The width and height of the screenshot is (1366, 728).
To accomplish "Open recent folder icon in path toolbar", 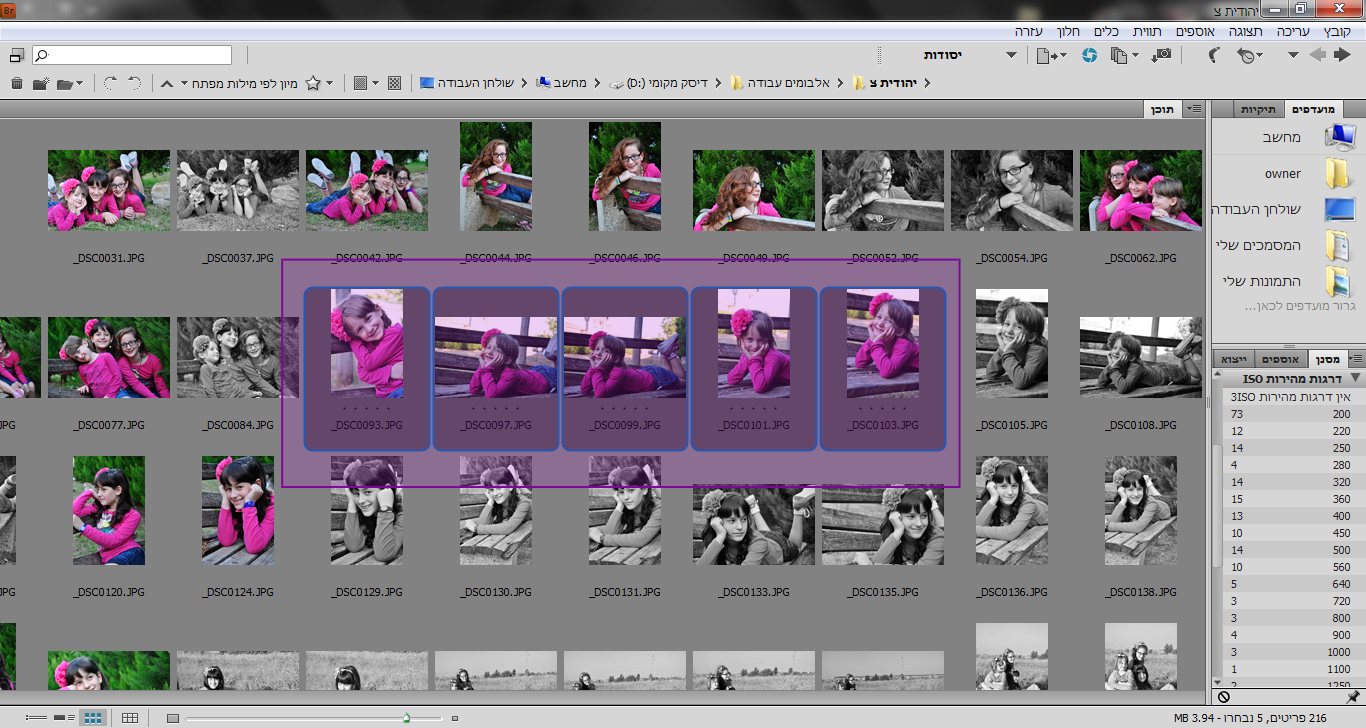I will [x=65, y=83].
